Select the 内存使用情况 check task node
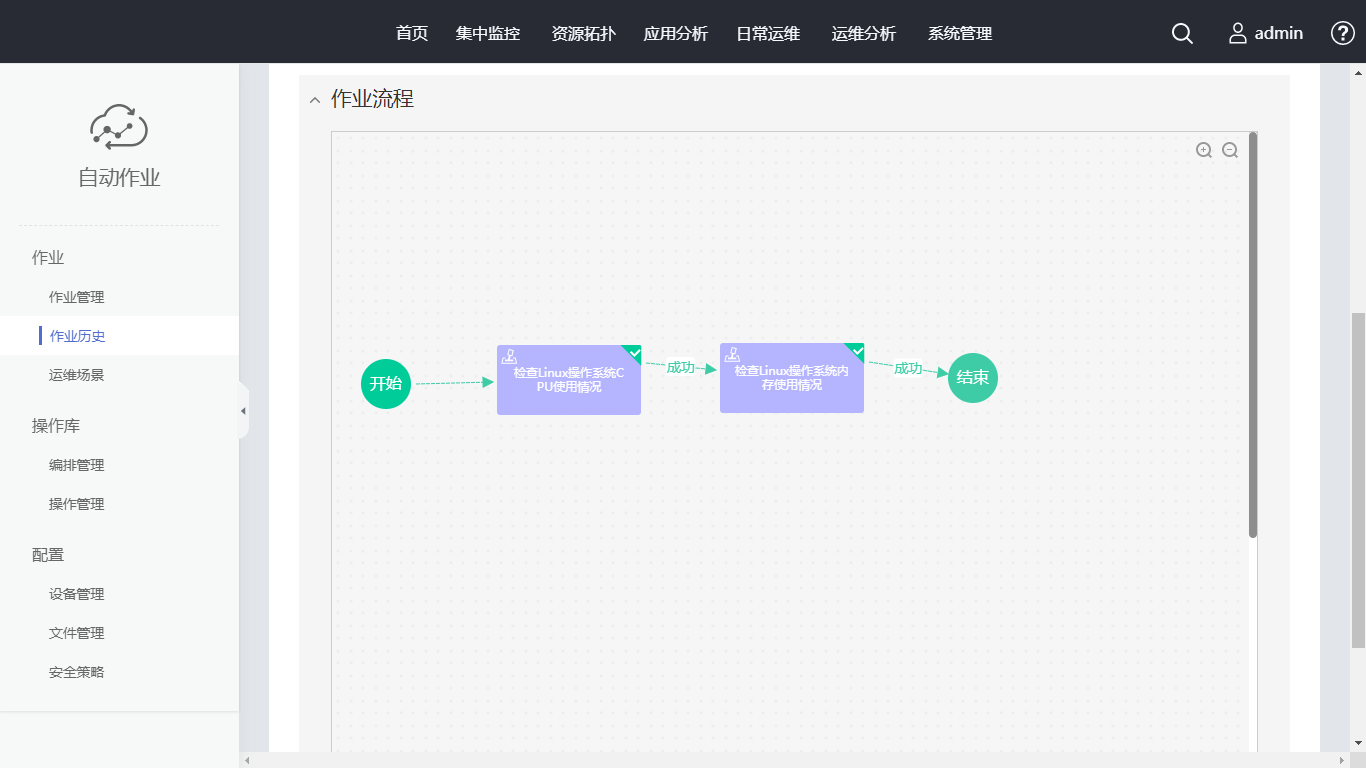Viewport: 1366px width, 768px height. 791,378
